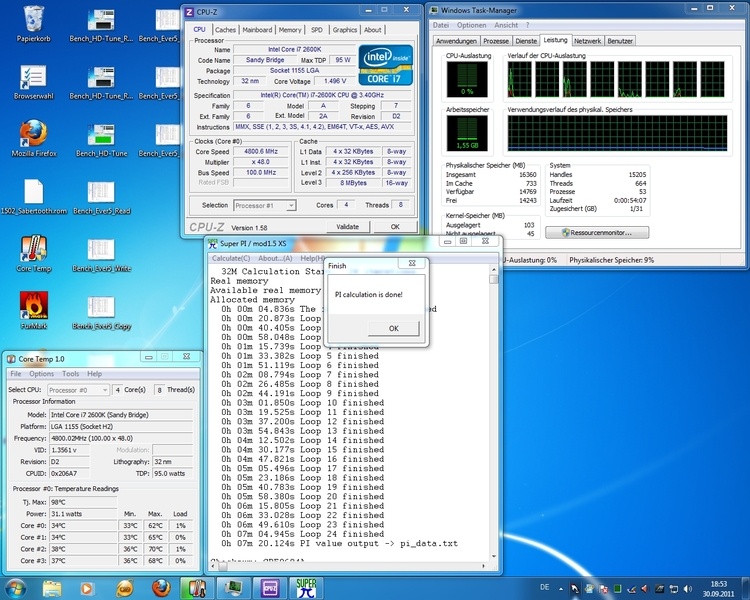The image size is (750, 600).
Task: Open the Graphics tab in CPU-Z
Action: [345, 30]
